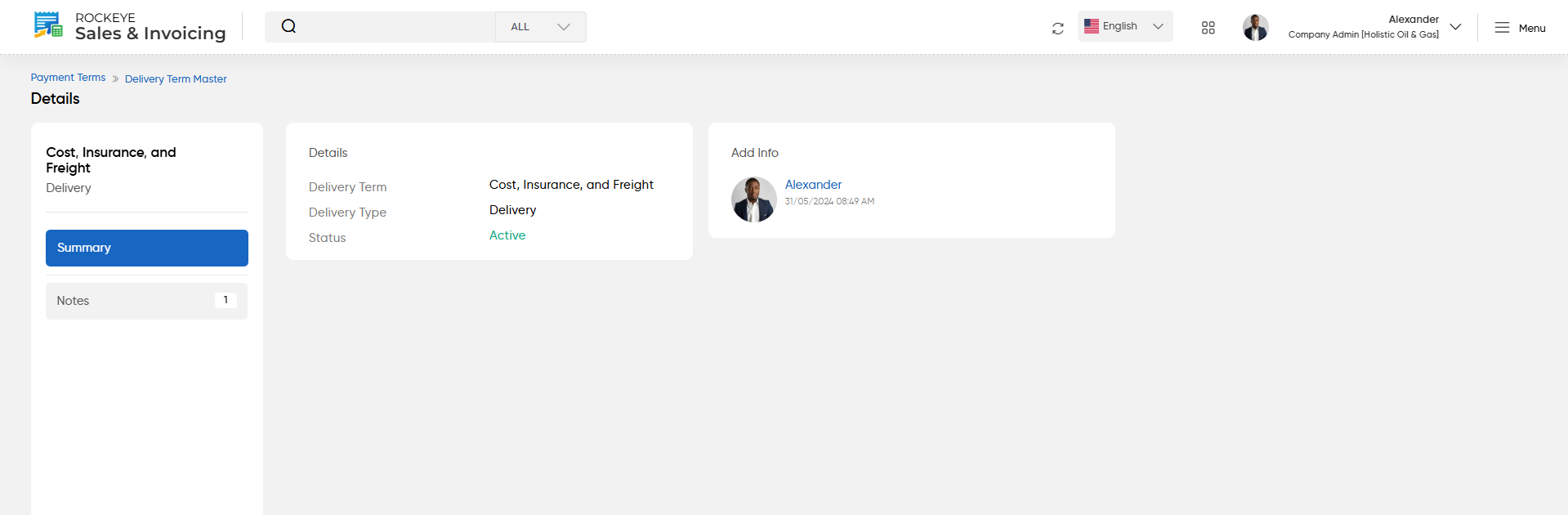The height and width of the screenshot is (515, 1568).
Task: Click the Rockeye Sales & Invoicing logo icon
Action: click(48, 25)
